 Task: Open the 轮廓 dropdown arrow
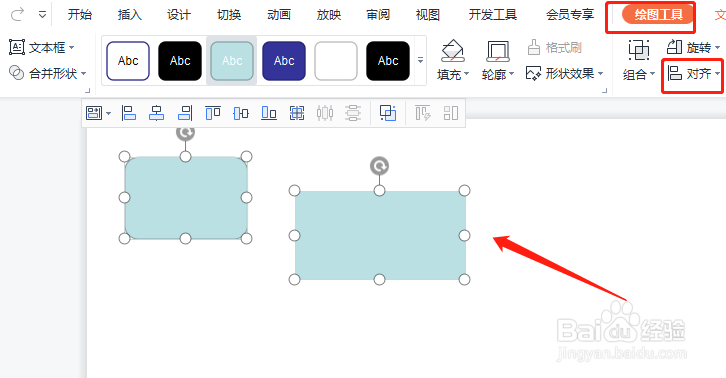pos(511,74)
